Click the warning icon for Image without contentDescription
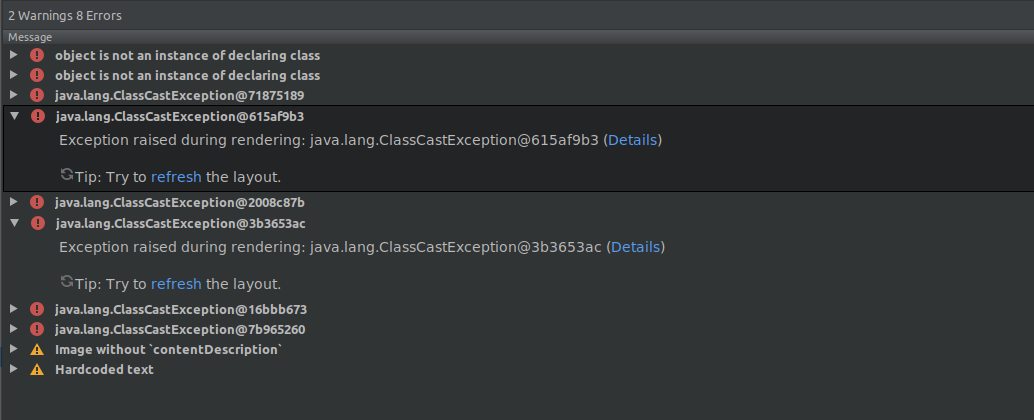 point(37,349)
